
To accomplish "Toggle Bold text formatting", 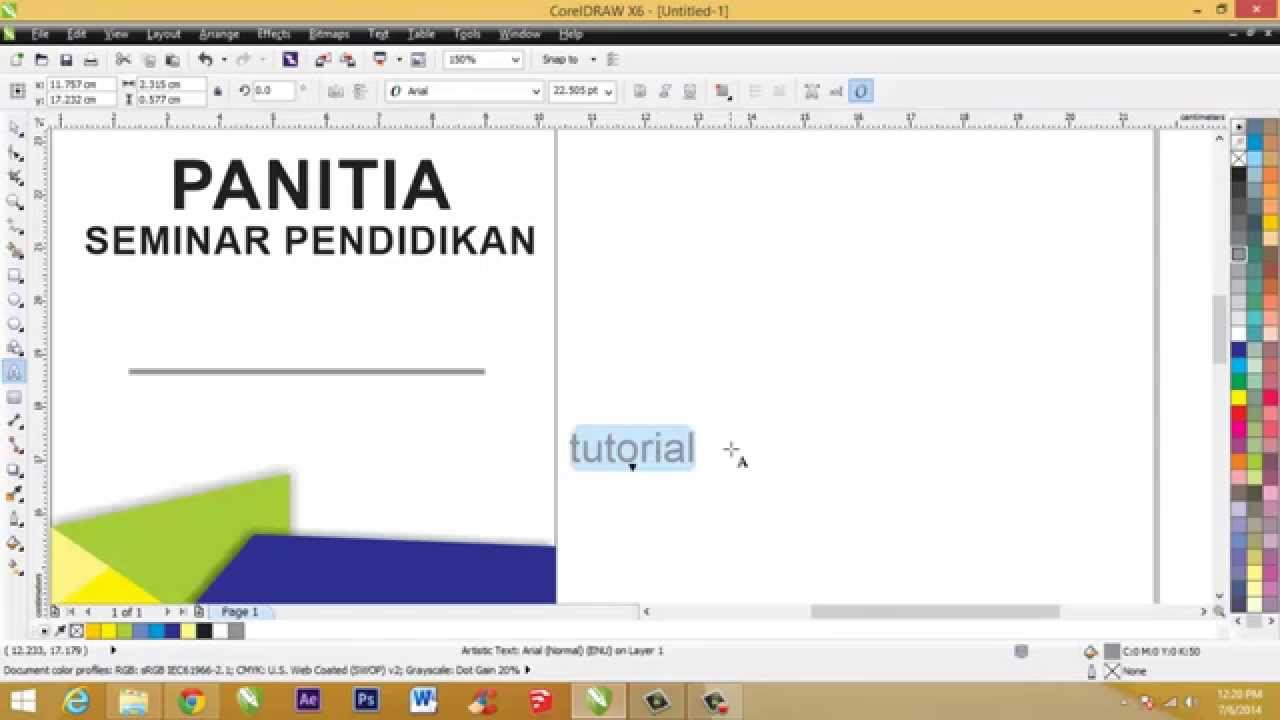I will tap(641, 91).
